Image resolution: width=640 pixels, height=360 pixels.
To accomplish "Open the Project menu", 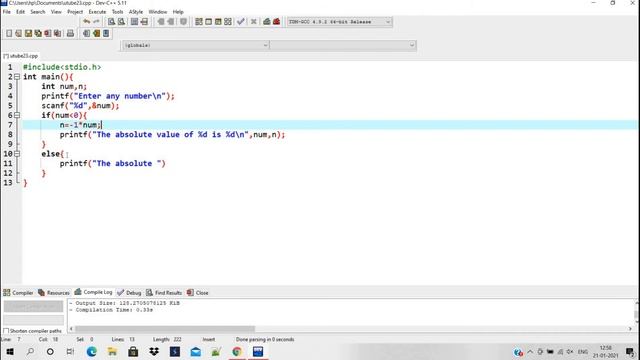I will (x=75, y=12).
